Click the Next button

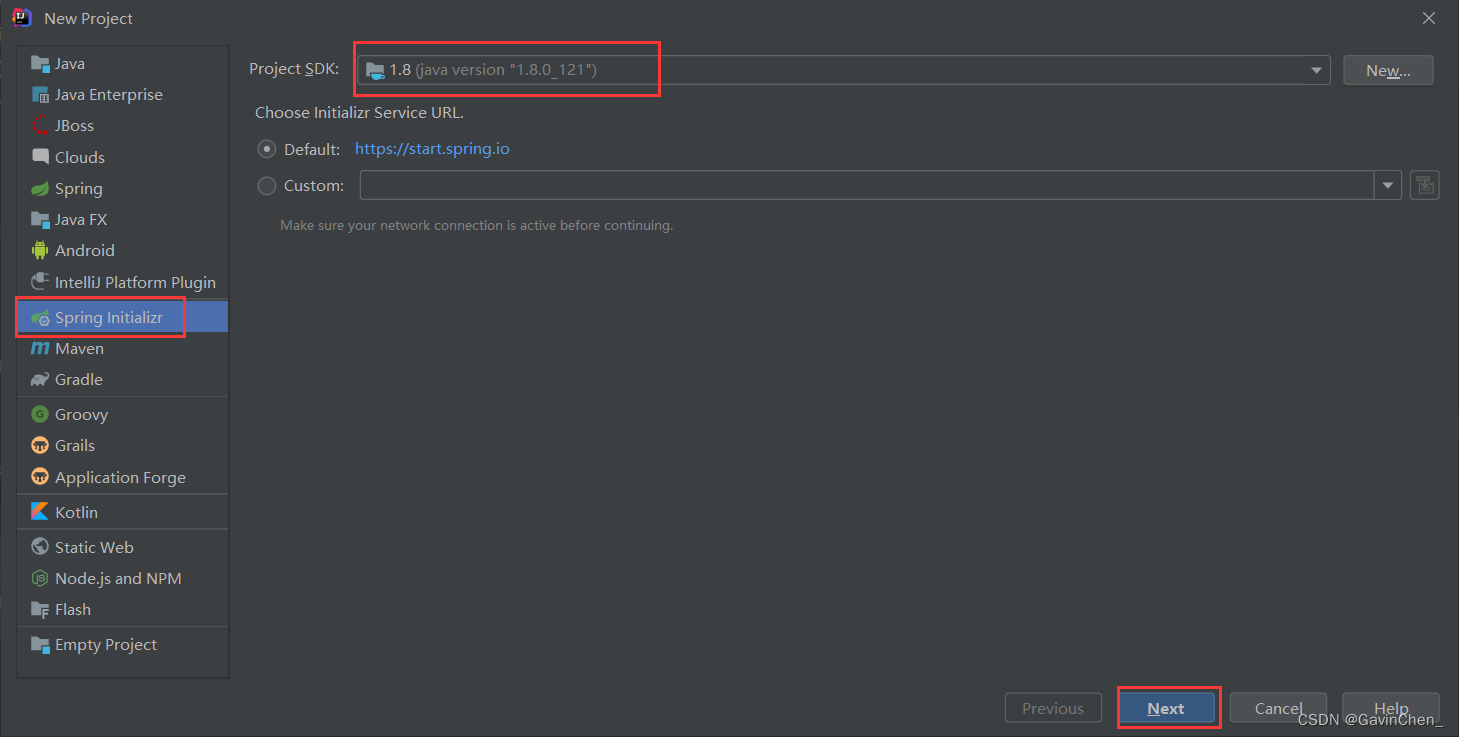pos(1166,708)
